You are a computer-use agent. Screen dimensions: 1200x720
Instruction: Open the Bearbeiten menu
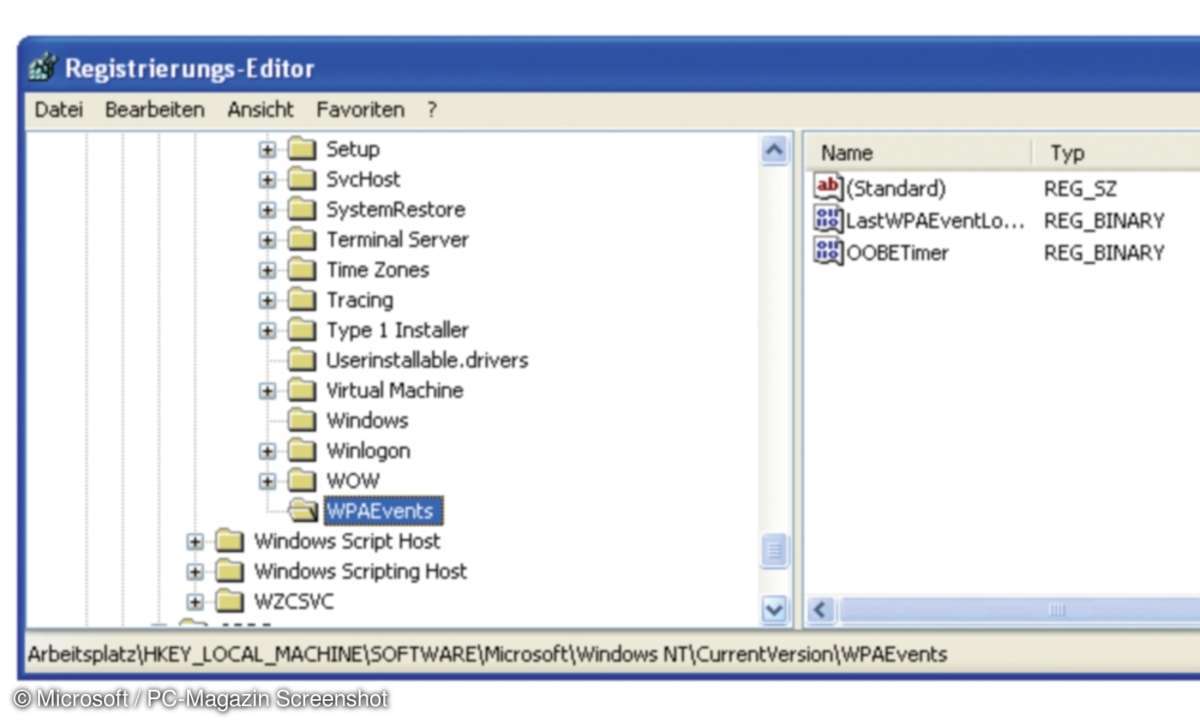tap(155, 110)
